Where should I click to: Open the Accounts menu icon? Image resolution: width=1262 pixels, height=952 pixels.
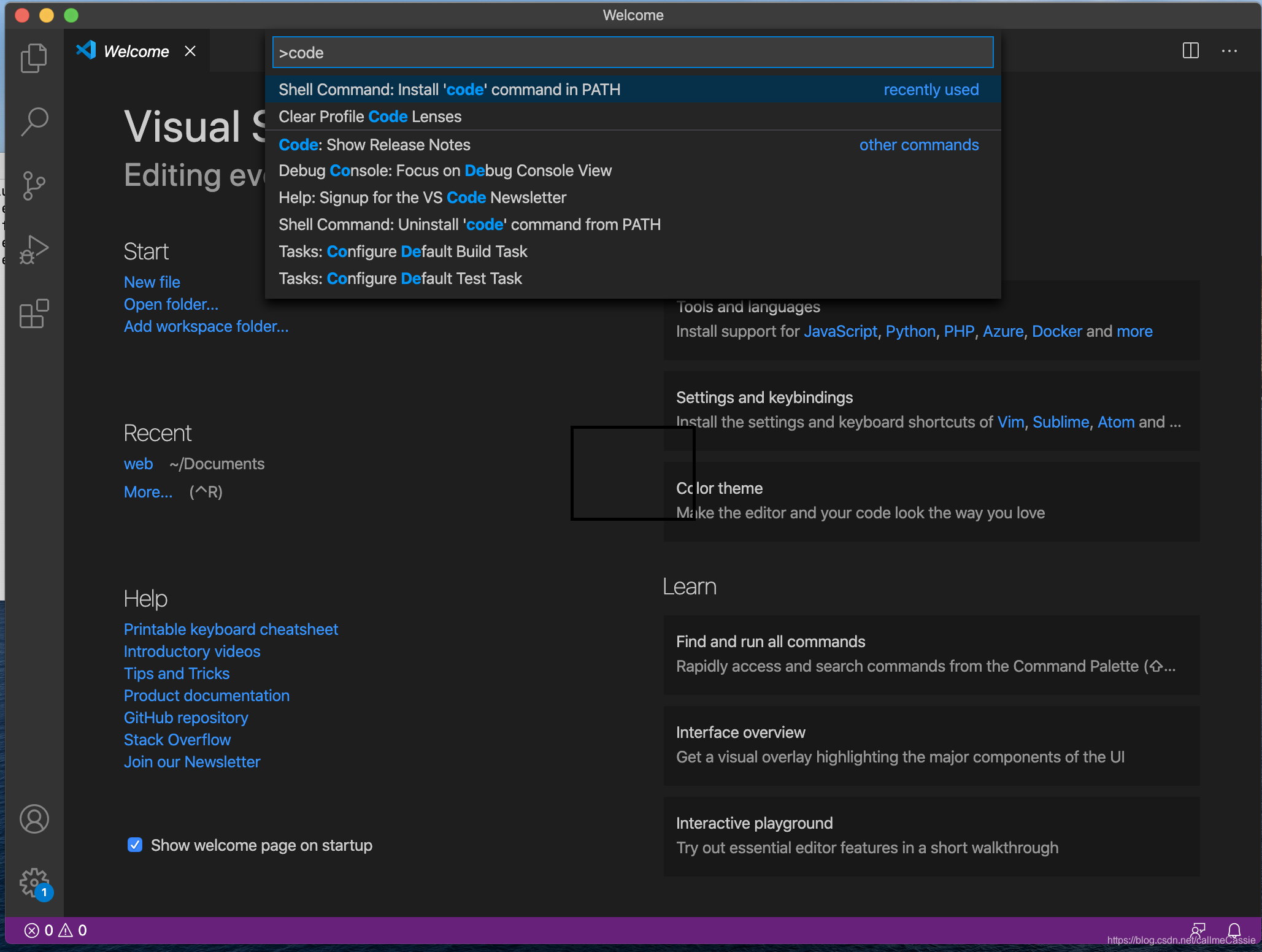(34, 819)
